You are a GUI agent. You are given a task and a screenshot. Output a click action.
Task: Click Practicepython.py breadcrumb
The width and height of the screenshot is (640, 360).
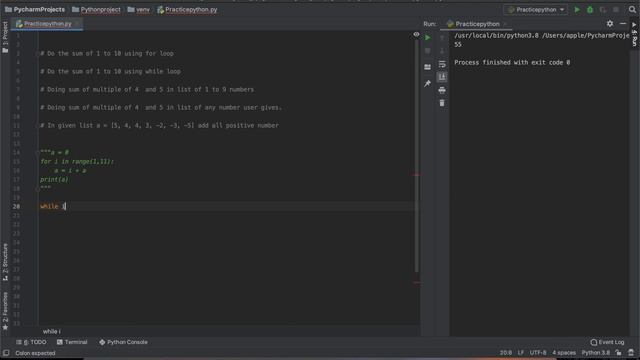click(187, 9)
